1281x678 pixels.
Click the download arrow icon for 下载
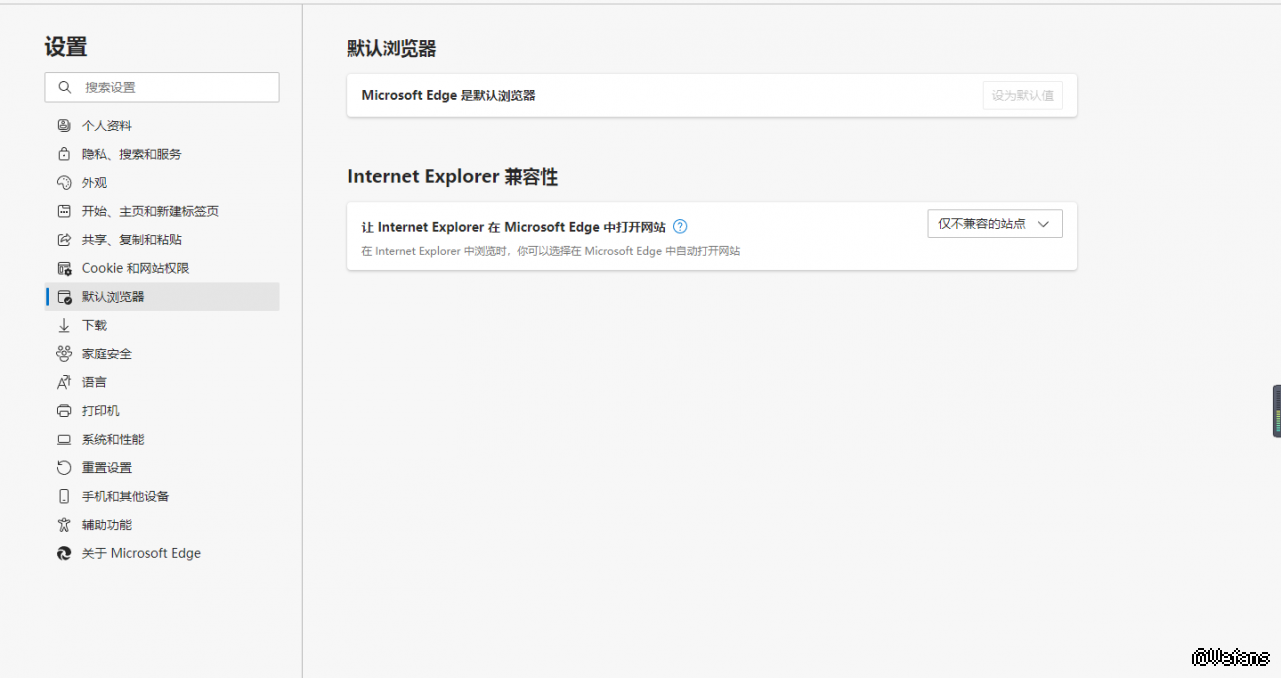coord(64,325)
